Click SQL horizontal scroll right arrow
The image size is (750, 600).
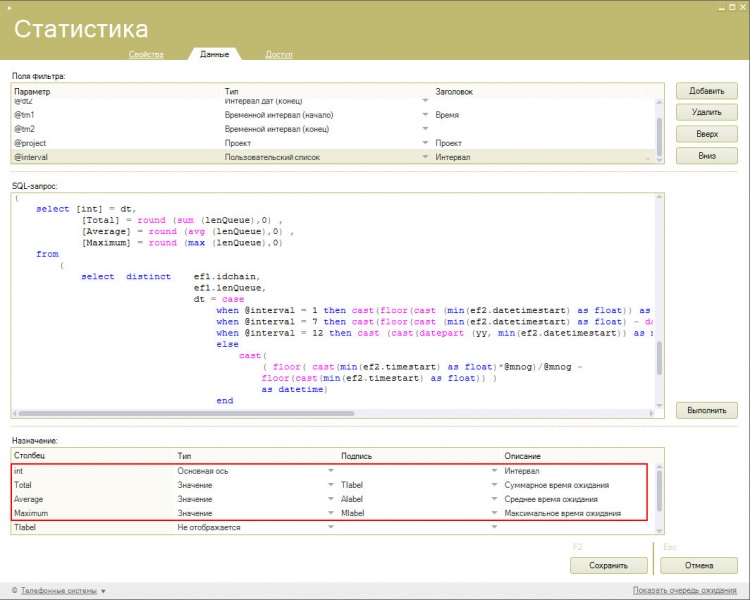[x=651, y=413]
